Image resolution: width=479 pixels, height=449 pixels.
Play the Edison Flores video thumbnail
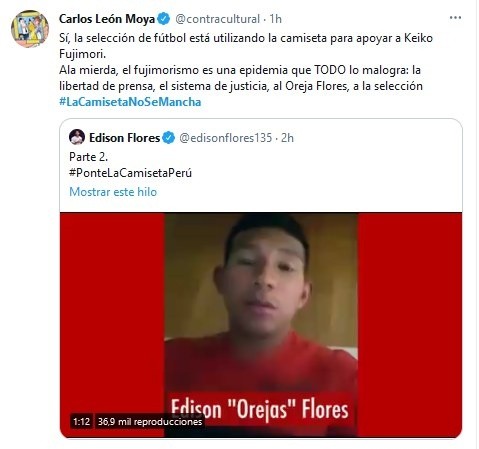point(261,325)
